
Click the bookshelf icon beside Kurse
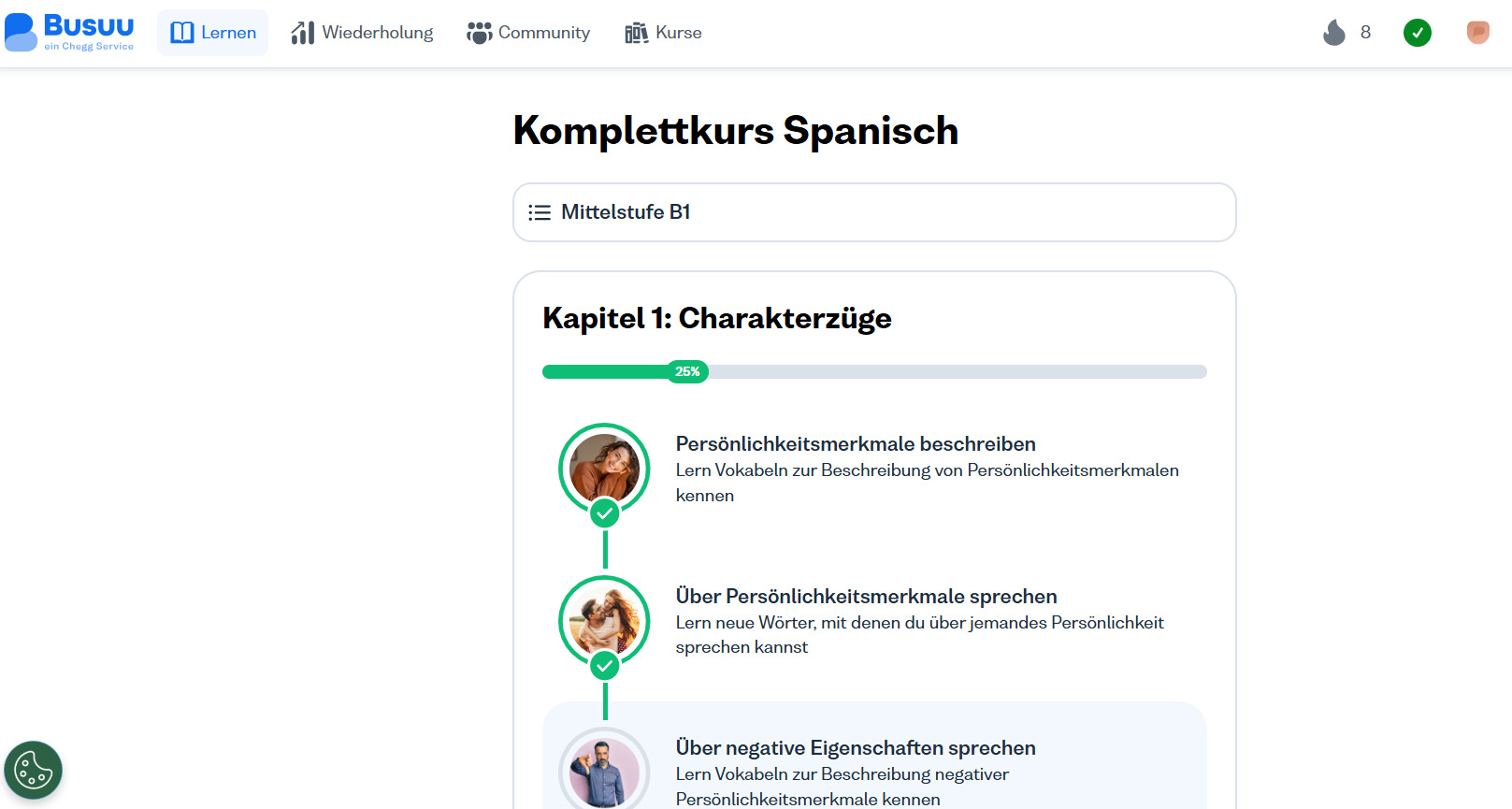(x=637, y=33)
